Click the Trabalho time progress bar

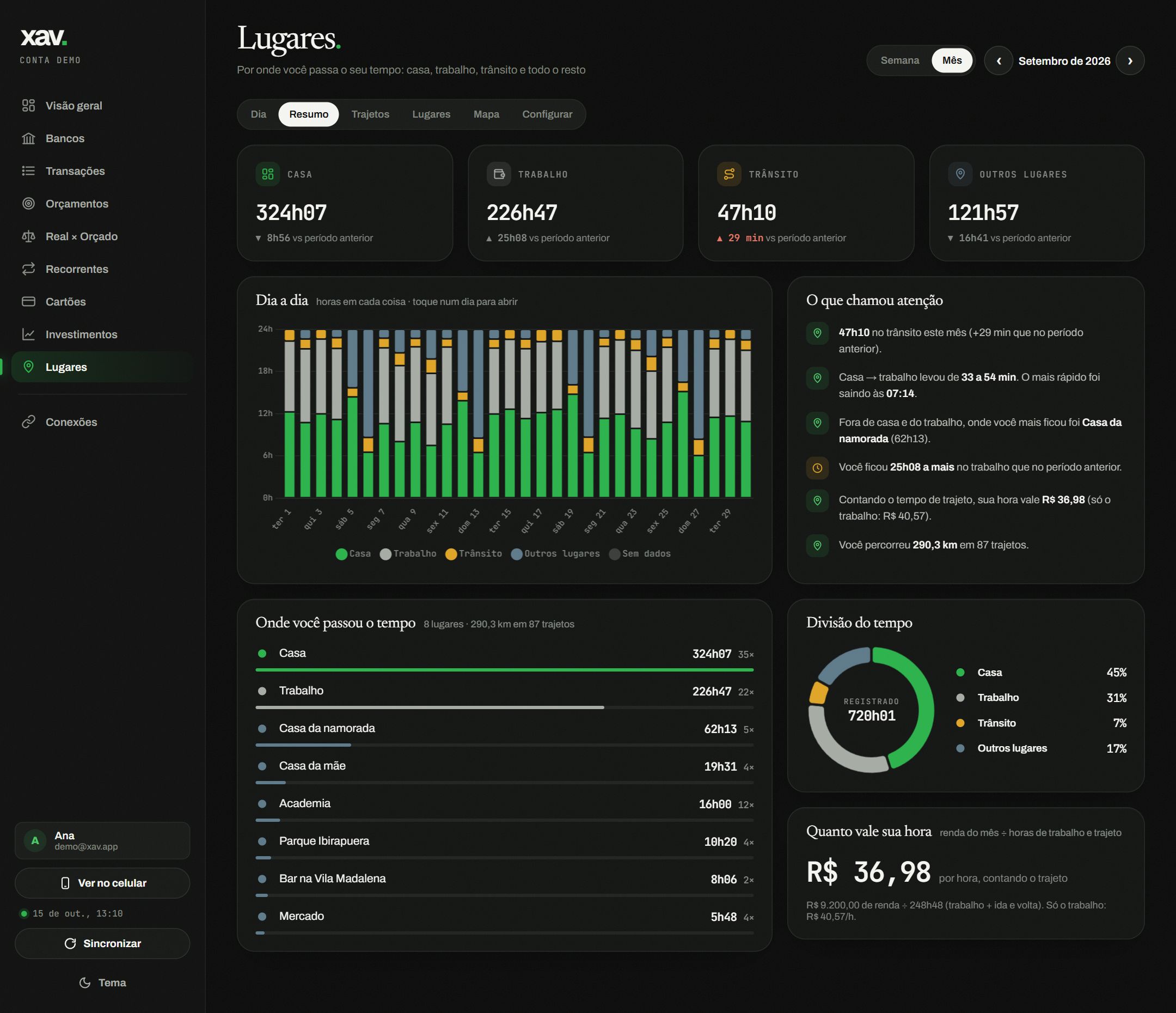505,707
